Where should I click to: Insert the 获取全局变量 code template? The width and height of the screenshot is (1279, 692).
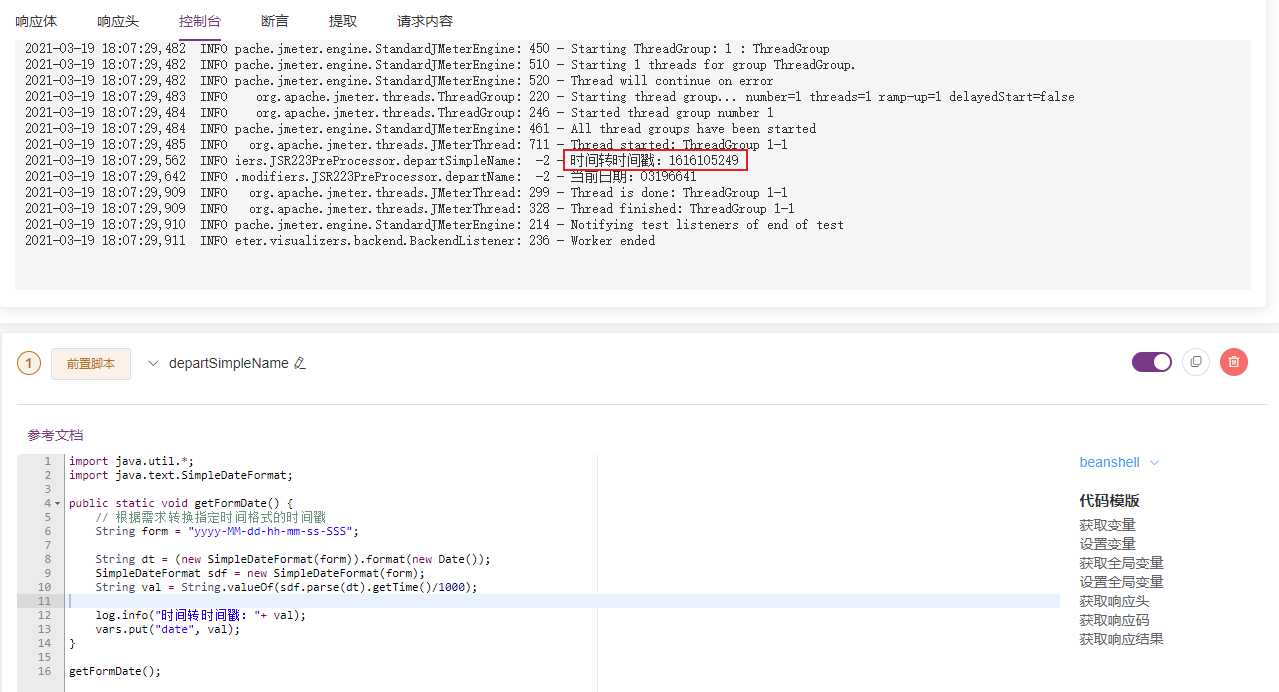[x=1121, y=563]
